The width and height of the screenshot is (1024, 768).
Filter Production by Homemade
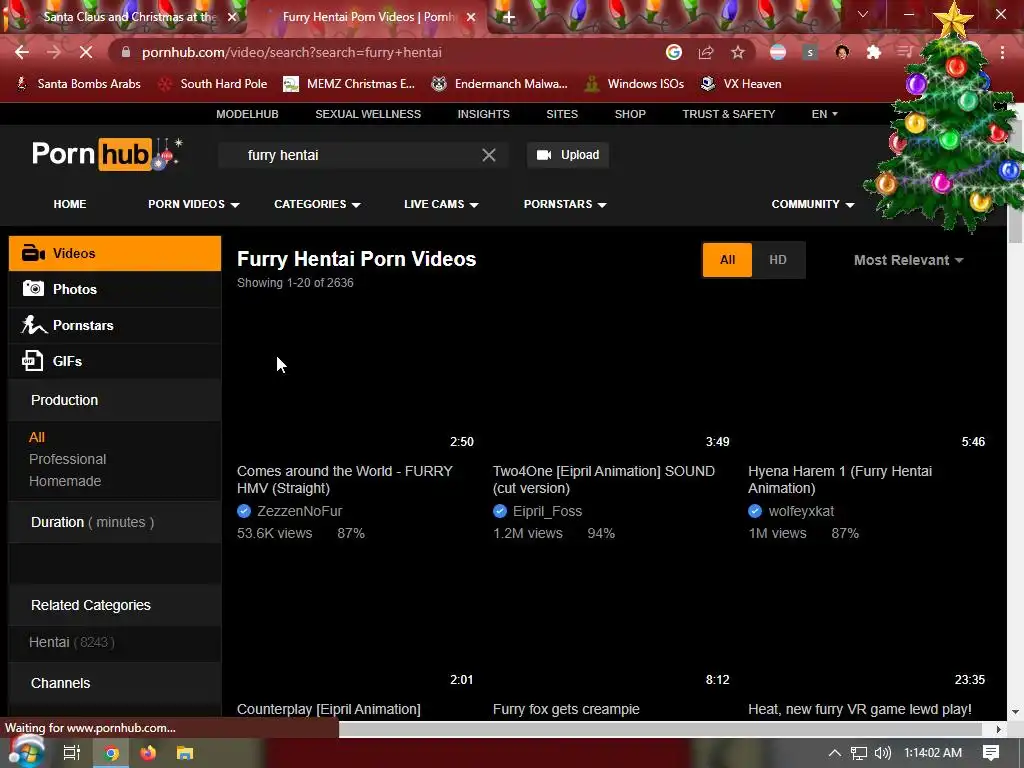point(65,481)
